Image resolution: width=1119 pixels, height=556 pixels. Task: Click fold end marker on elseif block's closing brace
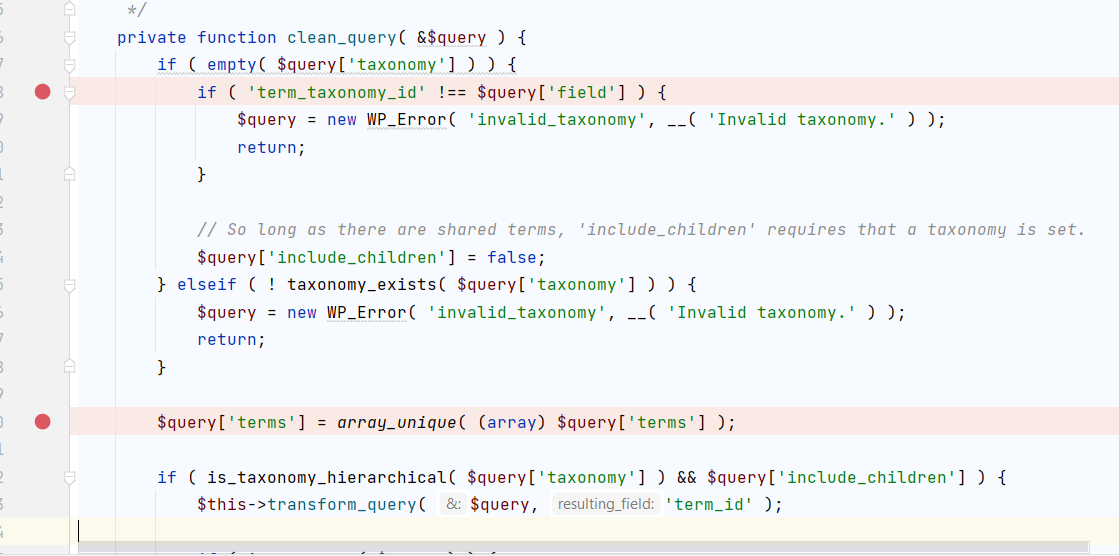[69, 367]
